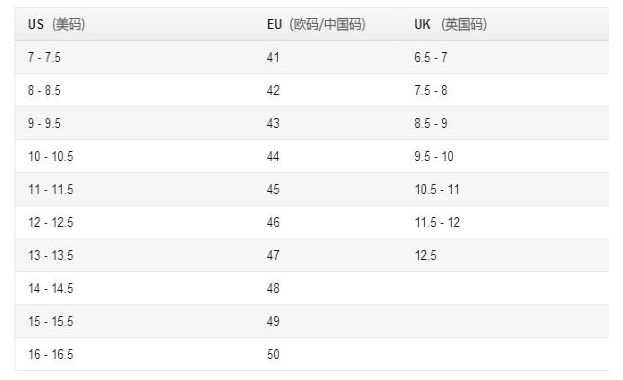Viewport: 623px width, 380px height.
Task: Select the EU size 41 cell
Action: [273, 57]
